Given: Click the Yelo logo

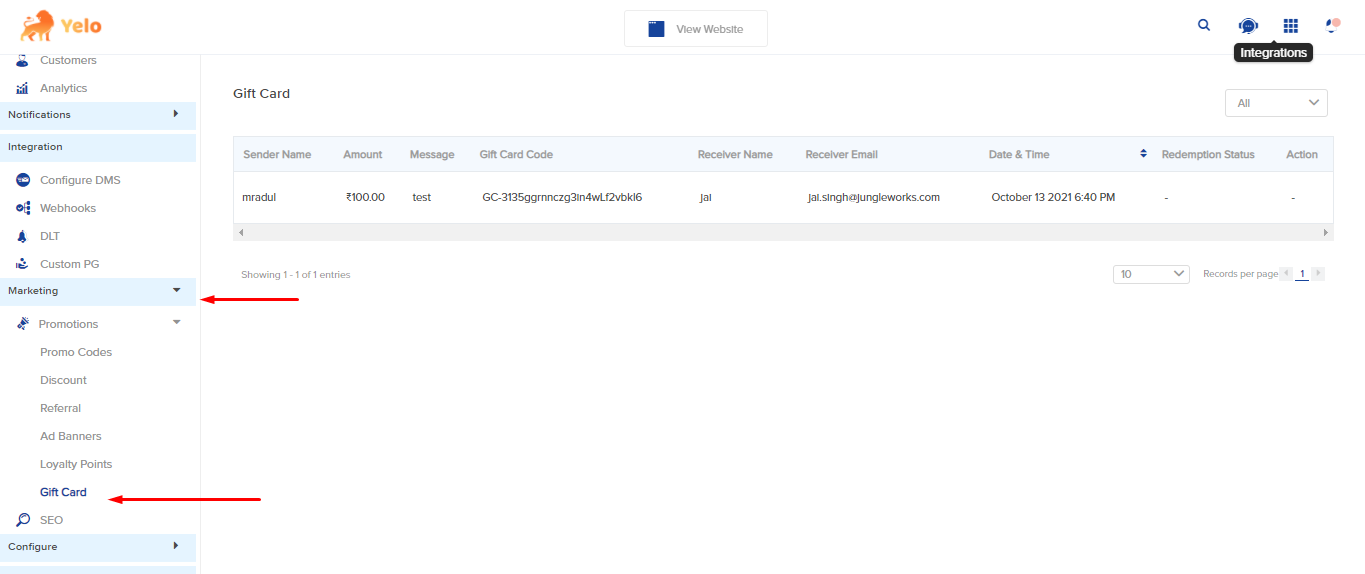Looking at the screenshot, I should click(x=61, y=26).
